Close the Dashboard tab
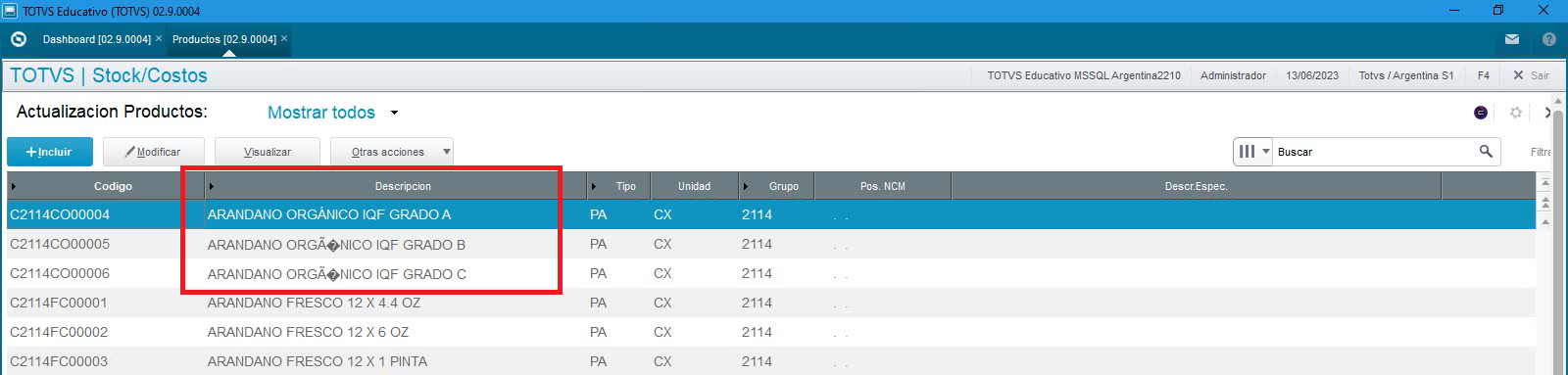The height and width of the screenshot is (375, 1568). pos(159,38)
